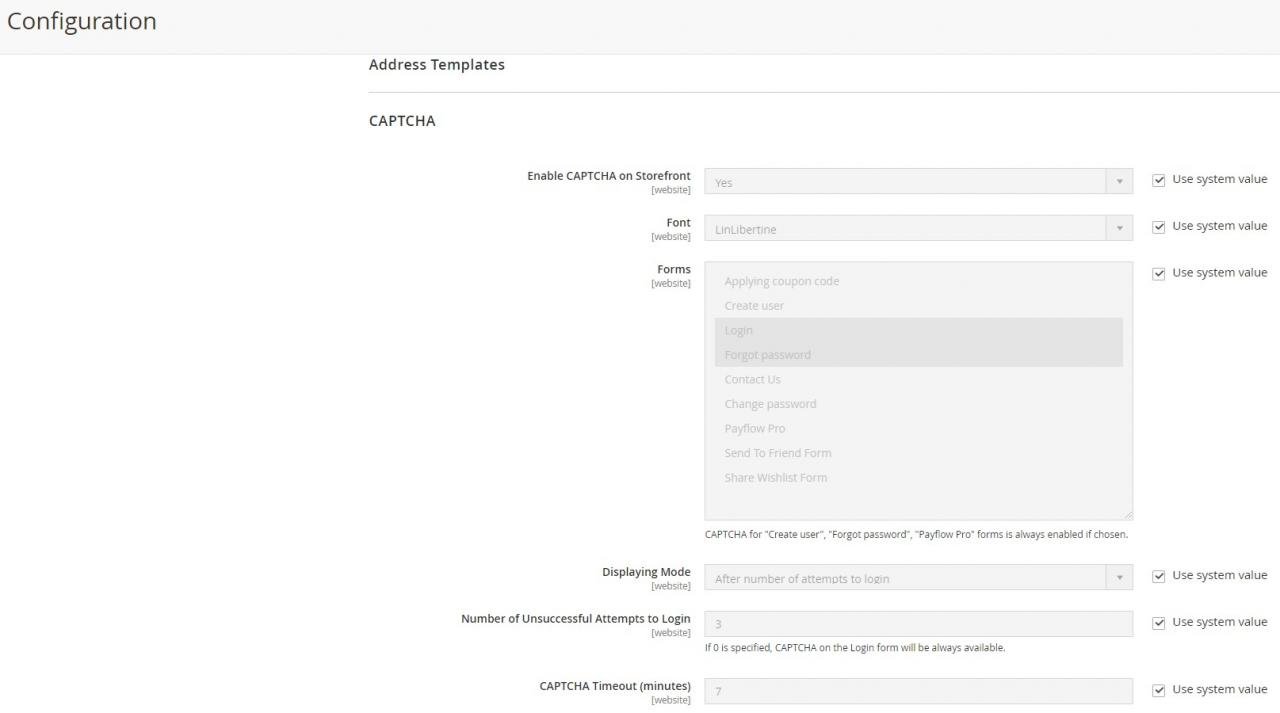Open the Font LinLibertine dropdown
Viewport: 1280px width, 713px height.
pos(918,229)
